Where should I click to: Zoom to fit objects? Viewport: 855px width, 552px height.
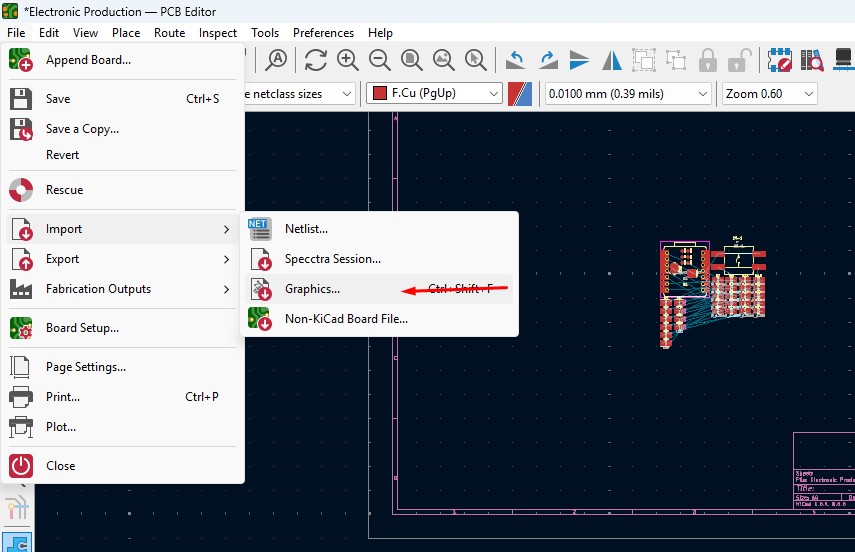[x=443, y=59]
